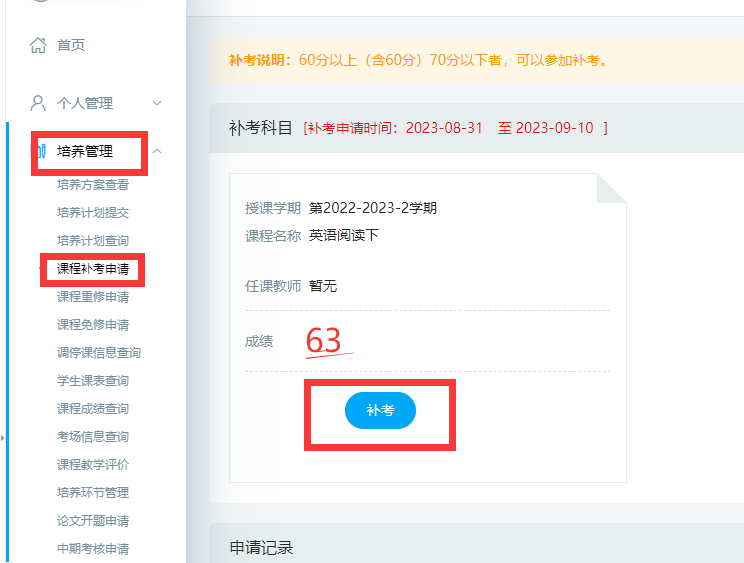Viewport: 744px width, 563px height.
Task: Click the blue 补考 button
Action: click(380, 410)
